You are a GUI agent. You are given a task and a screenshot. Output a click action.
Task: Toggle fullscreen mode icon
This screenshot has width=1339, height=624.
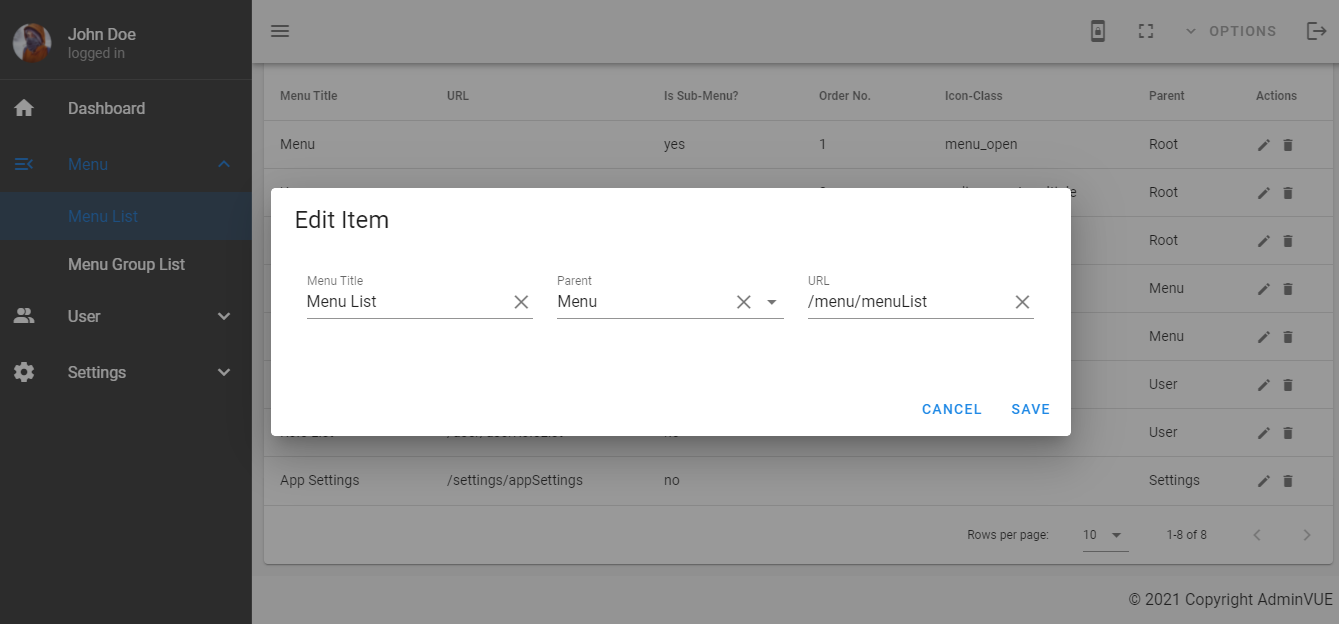pos(1146,31)
